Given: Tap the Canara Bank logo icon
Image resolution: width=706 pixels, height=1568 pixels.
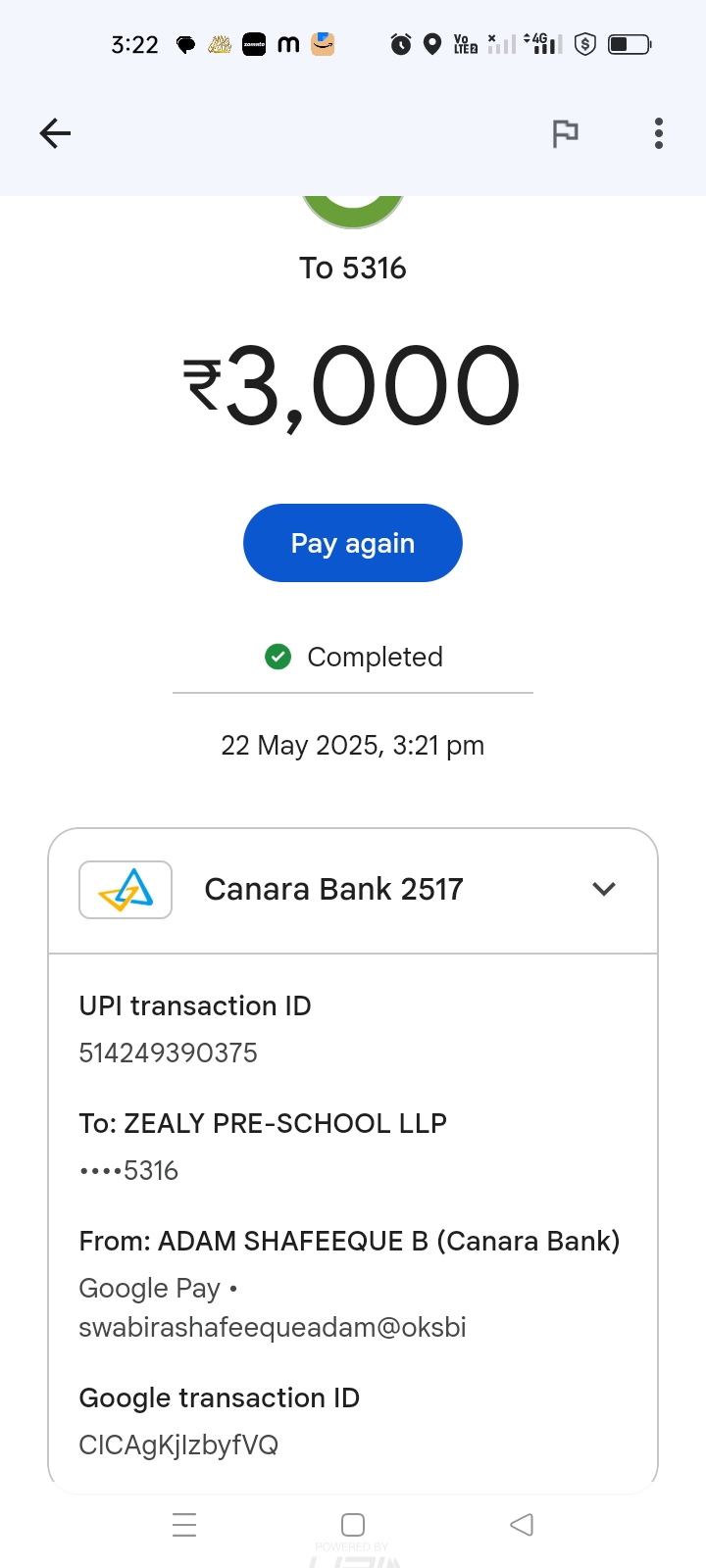Looking at the screenshot, I should click(x=126, y=890).
